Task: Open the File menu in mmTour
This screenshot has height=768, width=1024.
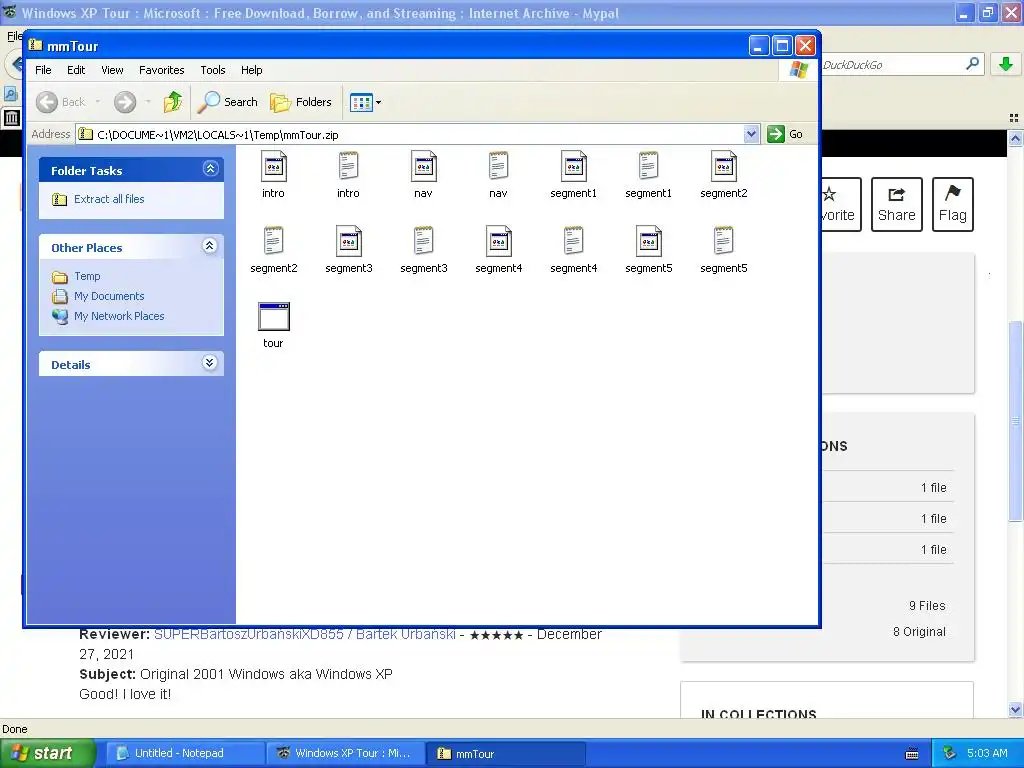Action: (x=43, y=70)
